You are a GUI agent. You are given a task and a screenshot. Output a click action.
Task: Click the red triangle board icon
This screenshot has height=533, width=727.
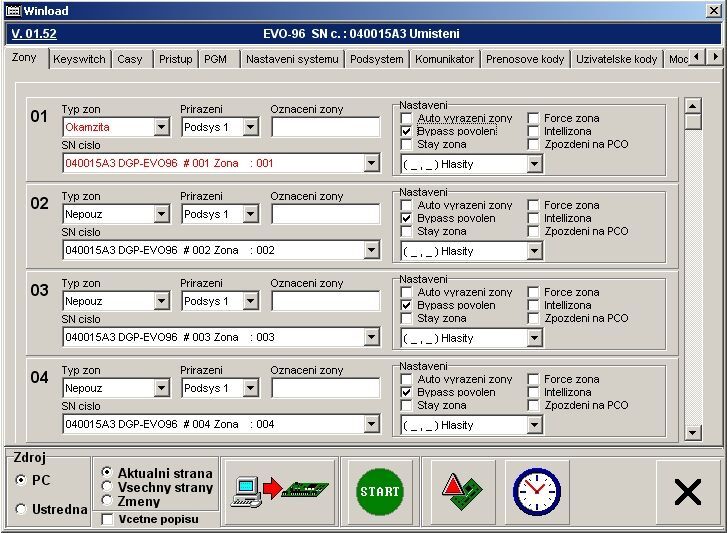tap(455, 491)
